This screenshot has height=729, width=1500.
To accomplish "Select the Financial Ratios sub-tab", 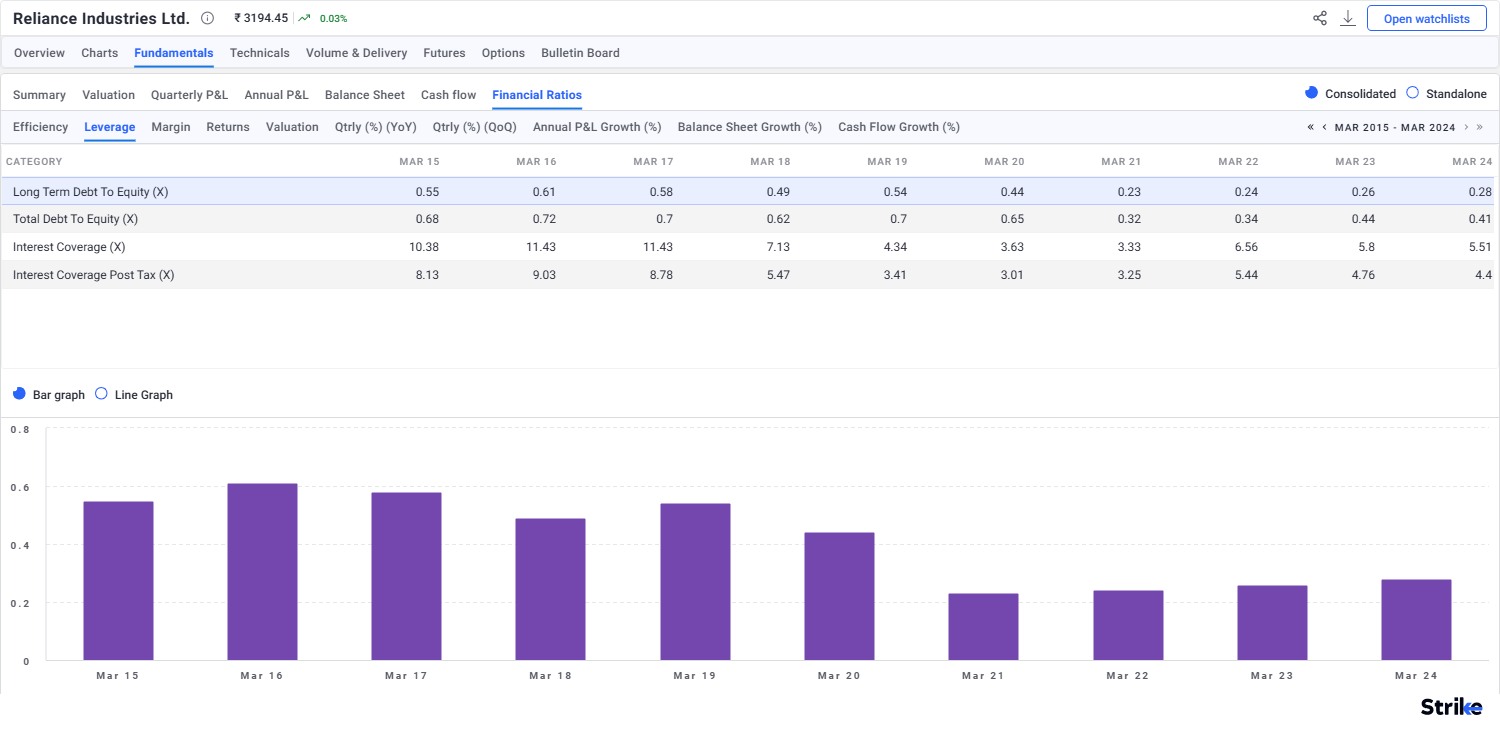I will [x=537, y=95].
